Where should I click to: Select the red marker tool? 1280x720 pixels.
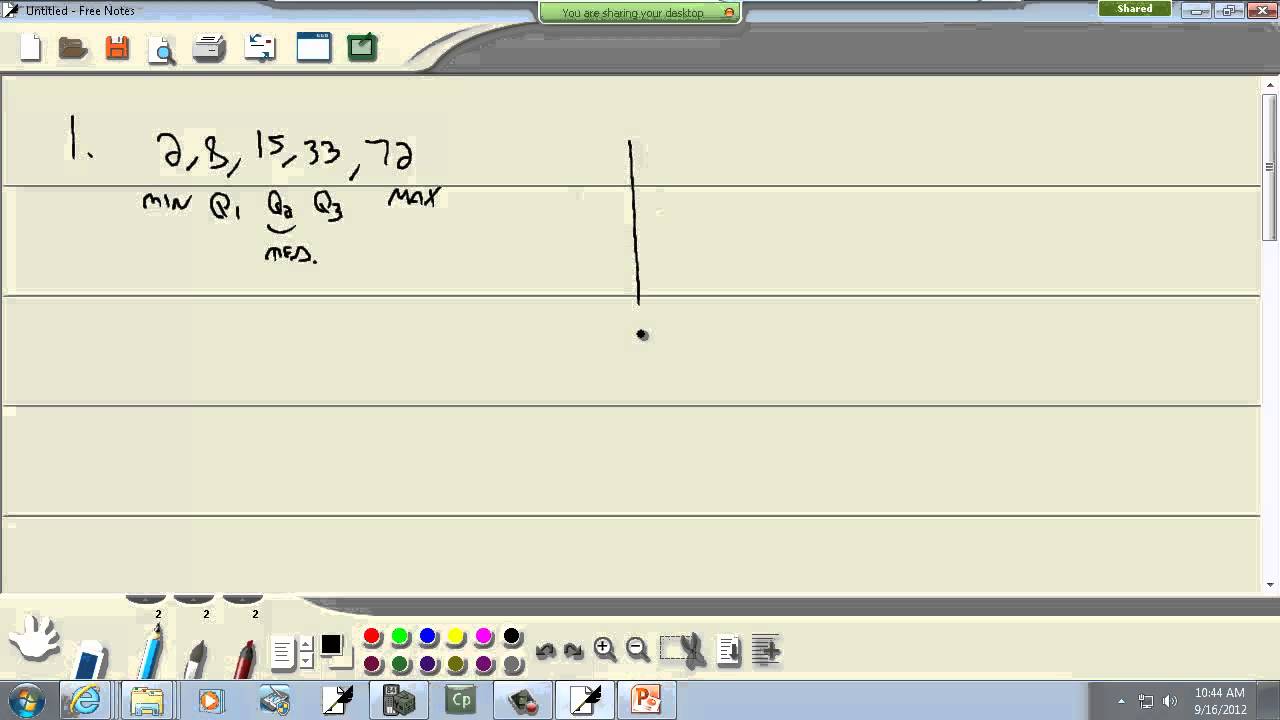245,658
